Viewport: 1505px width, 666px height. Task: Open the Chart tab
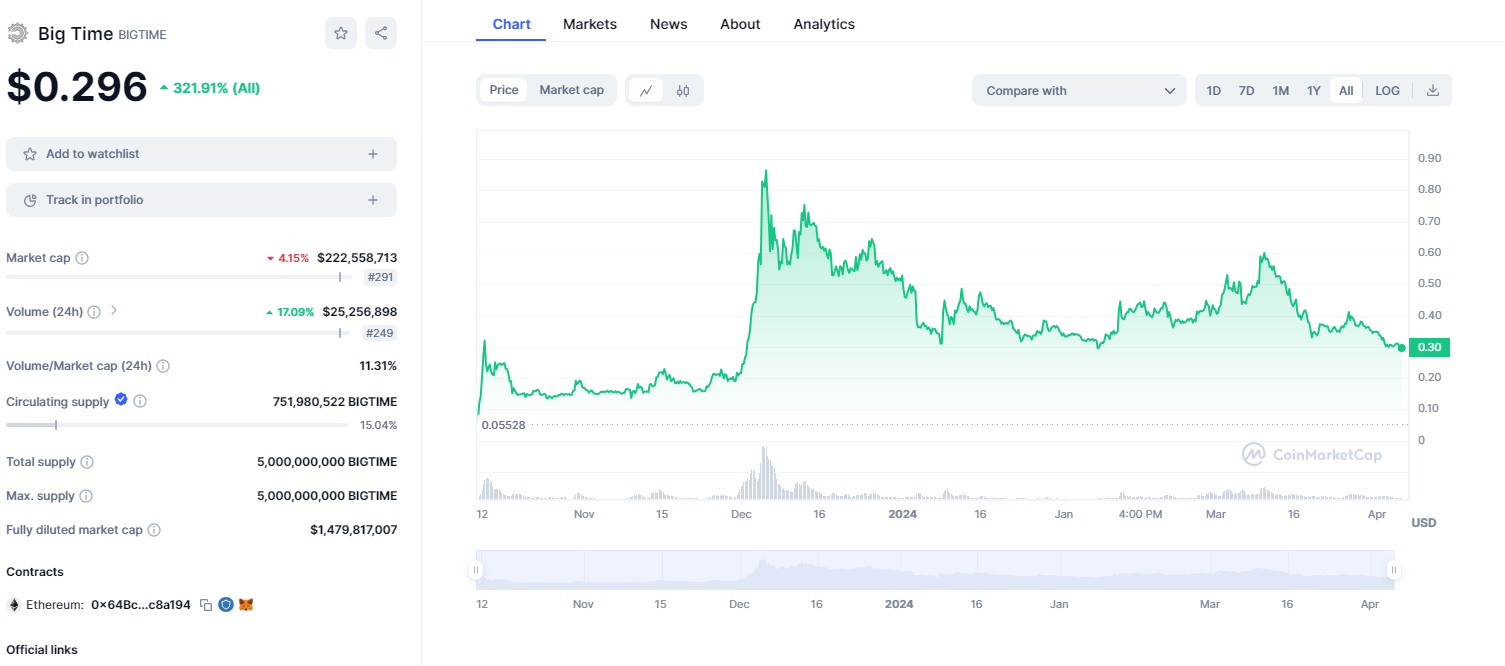(x=511, y=24)
